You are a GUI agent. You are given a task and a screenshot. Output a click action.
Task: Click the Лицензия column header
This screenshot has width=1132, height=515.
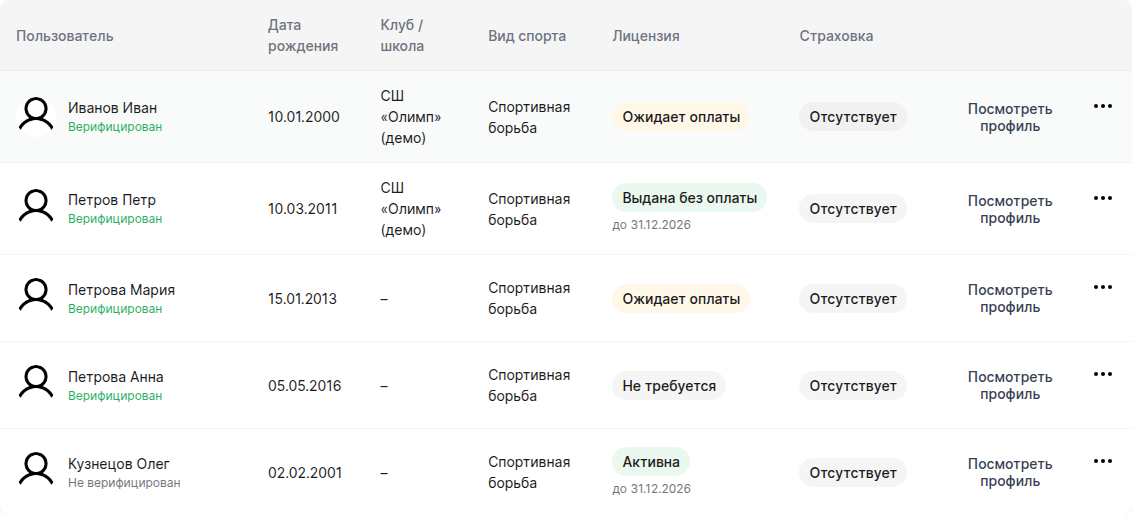coord(645,35)
